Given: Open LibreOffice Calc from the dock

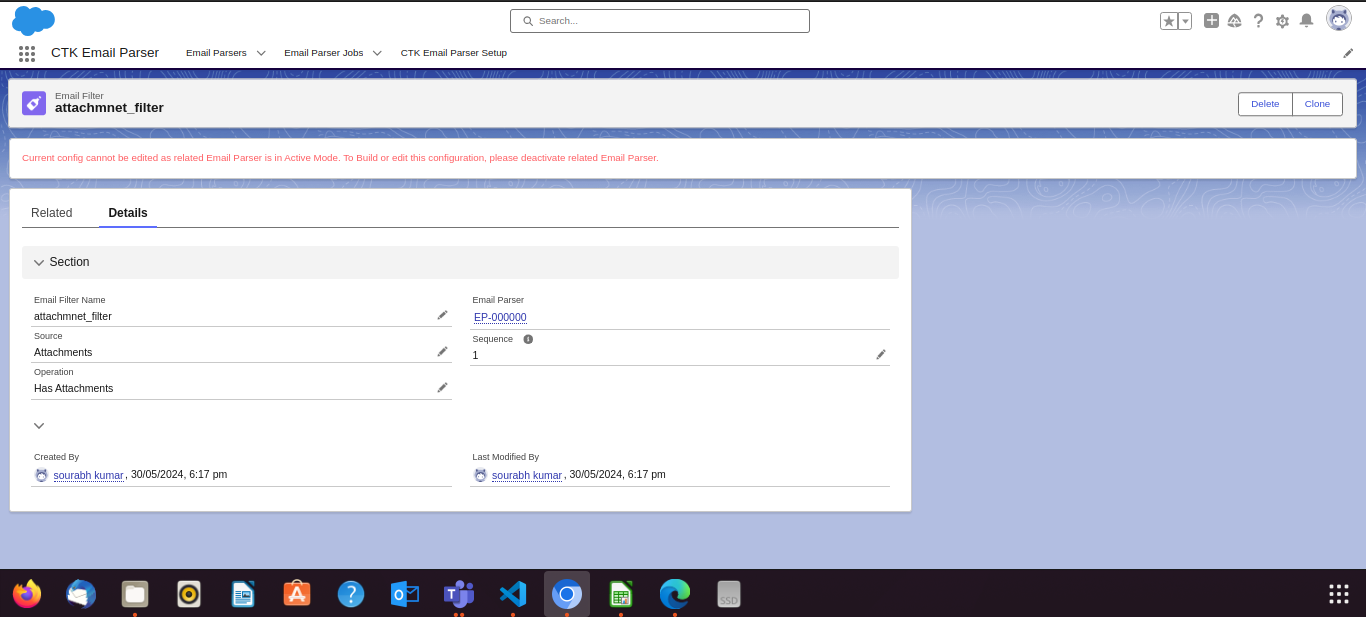Looking at the screenshot, I should pos(621,594).
